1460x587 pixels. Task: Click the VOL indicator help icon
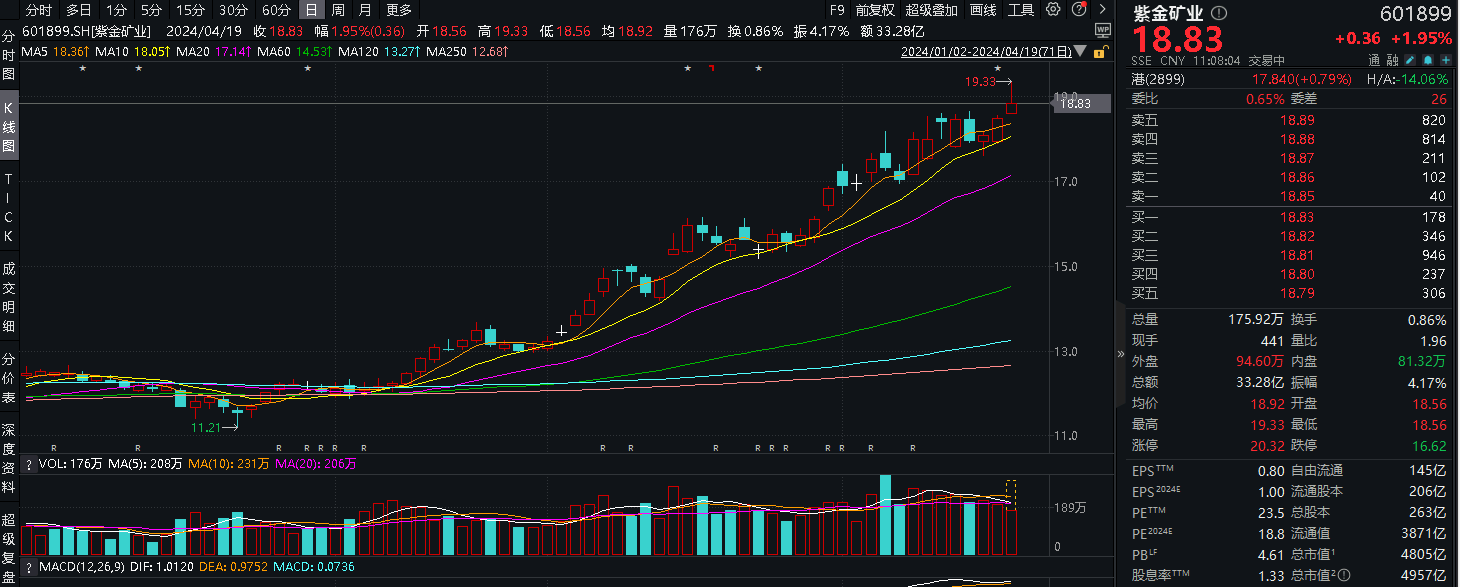click(x=29, y=464)
